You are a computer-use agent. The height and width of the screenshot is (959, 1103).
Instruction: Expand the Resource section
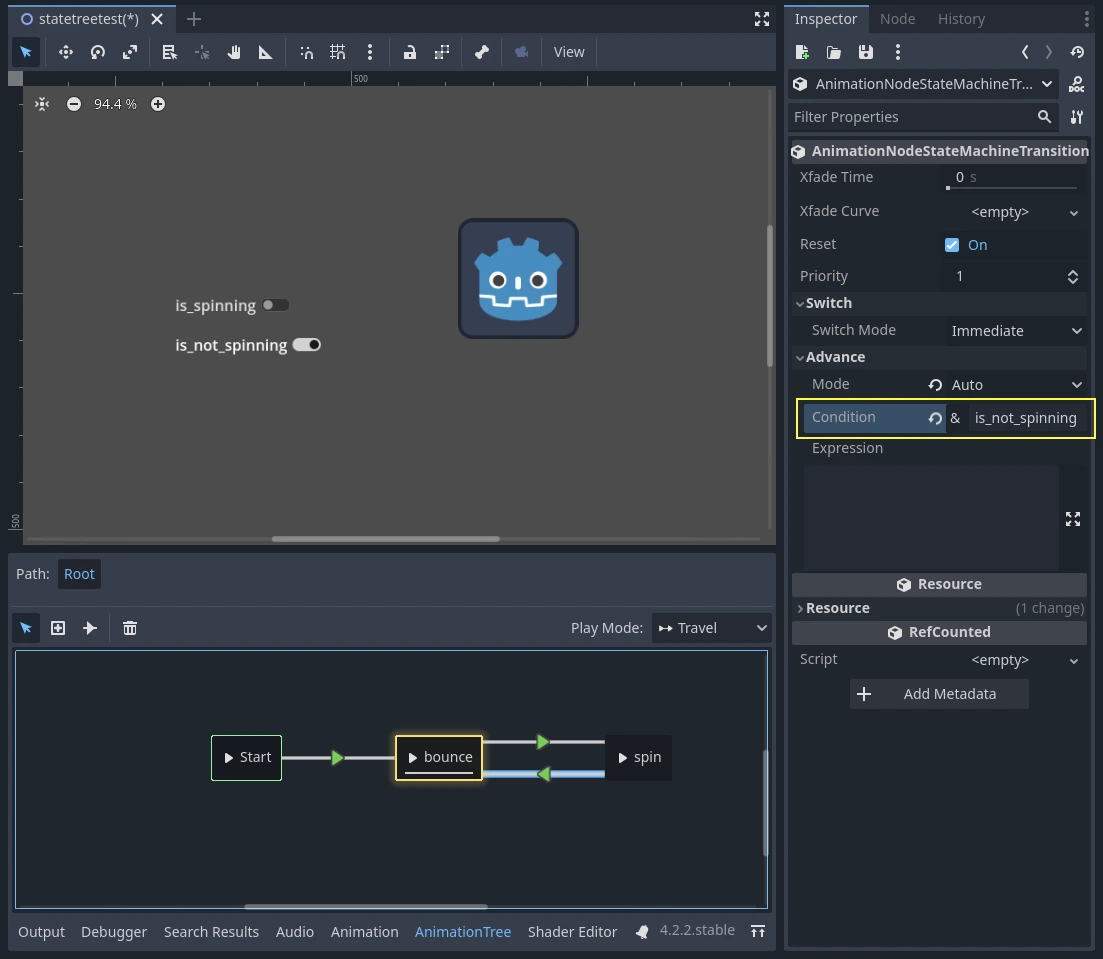point(837,608)
